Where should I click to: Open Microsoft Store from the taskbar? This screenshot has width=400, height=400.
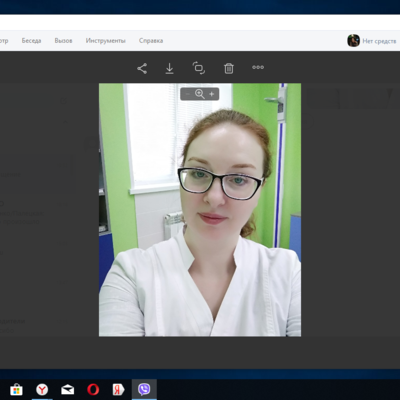(16, 389)
